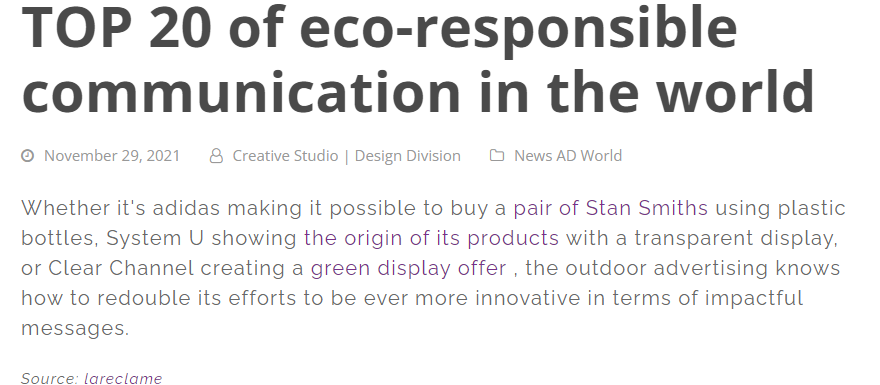Visit the lareclame source link
The height and width of the screenshot is (385, 880).
pyautogui.click(x=123, y=379)
